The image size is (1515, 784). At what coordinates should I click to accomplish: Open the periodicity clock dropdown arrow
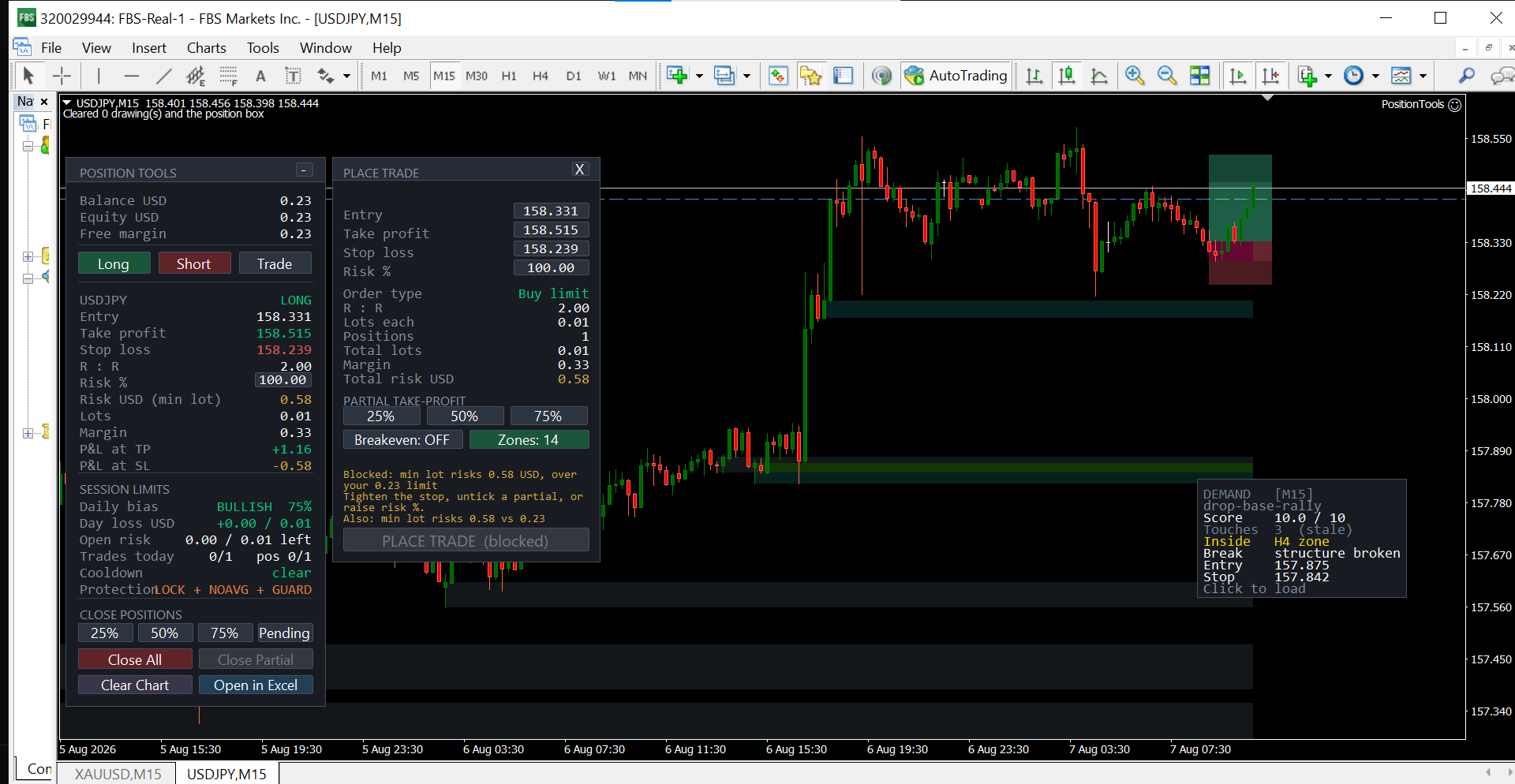[x=1375, y=76]
